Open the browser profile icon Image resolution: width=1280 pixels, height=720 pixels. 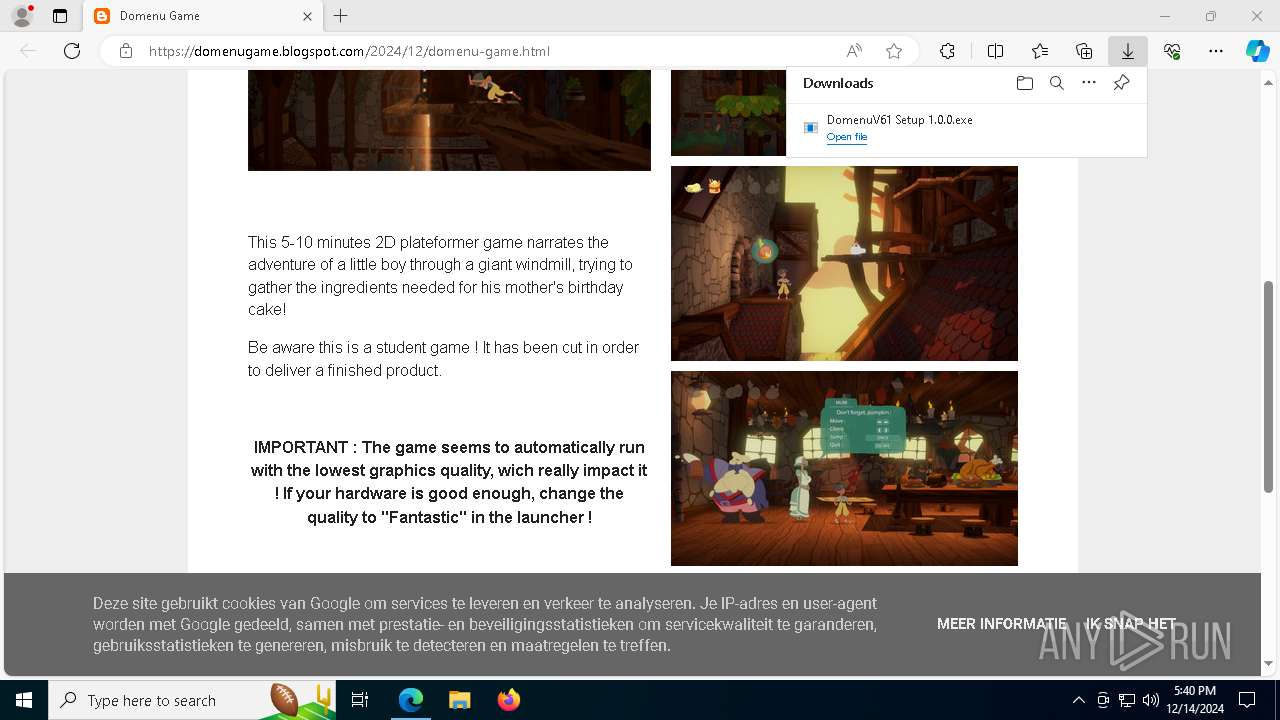pos(22,16)
